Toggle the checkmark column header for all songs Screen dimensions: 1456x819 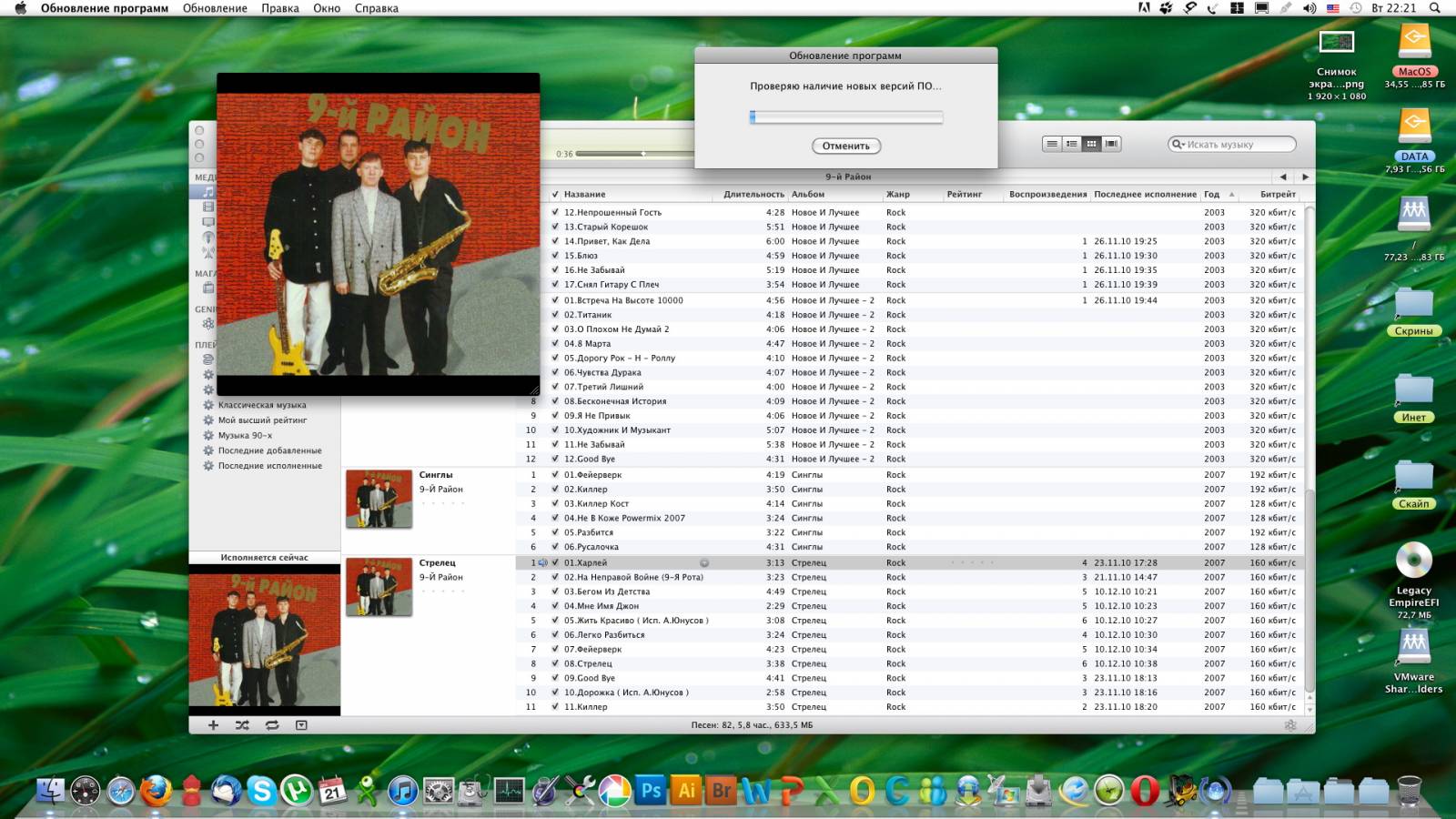(555, 194)
